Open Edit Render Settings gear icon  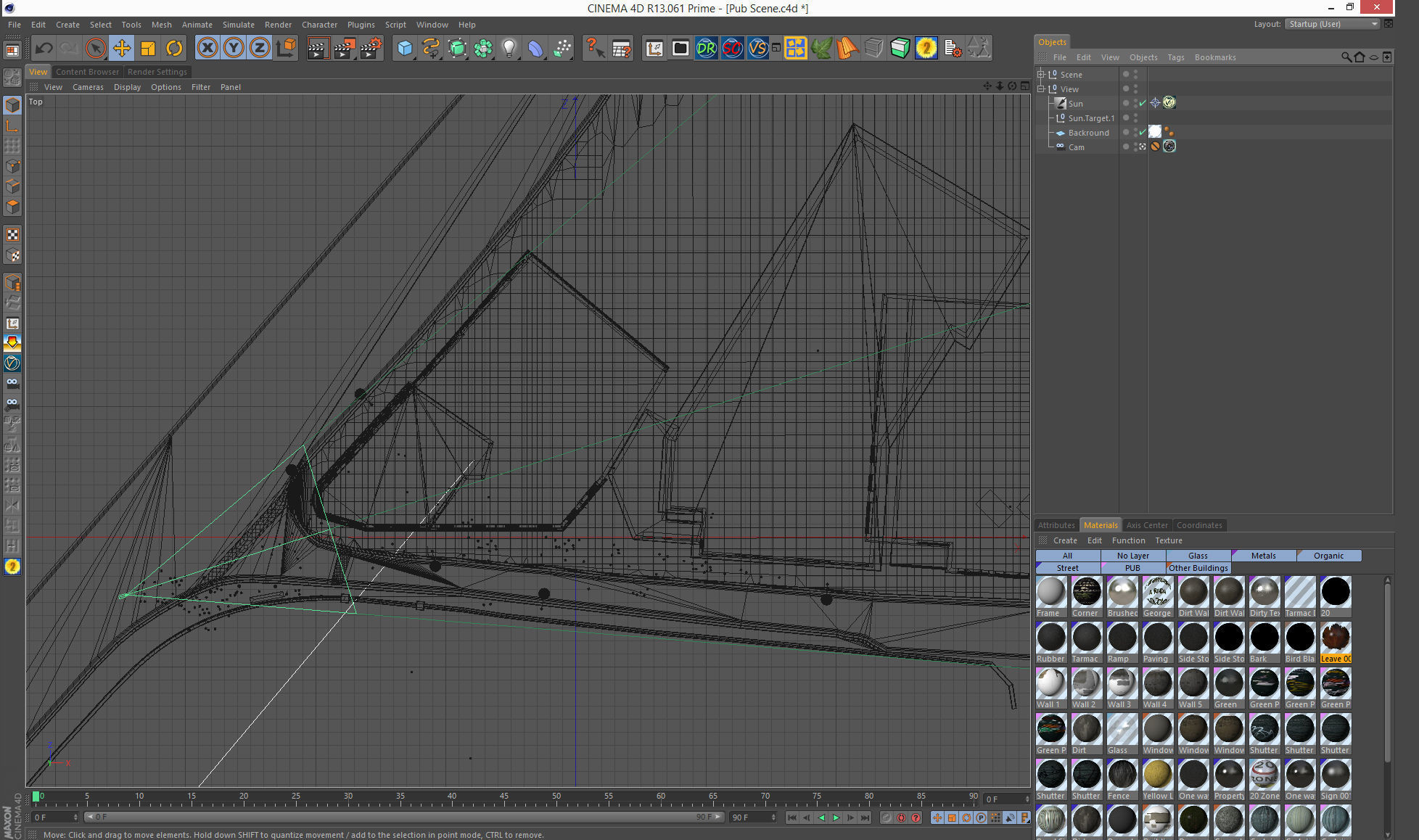pos(371,49)
